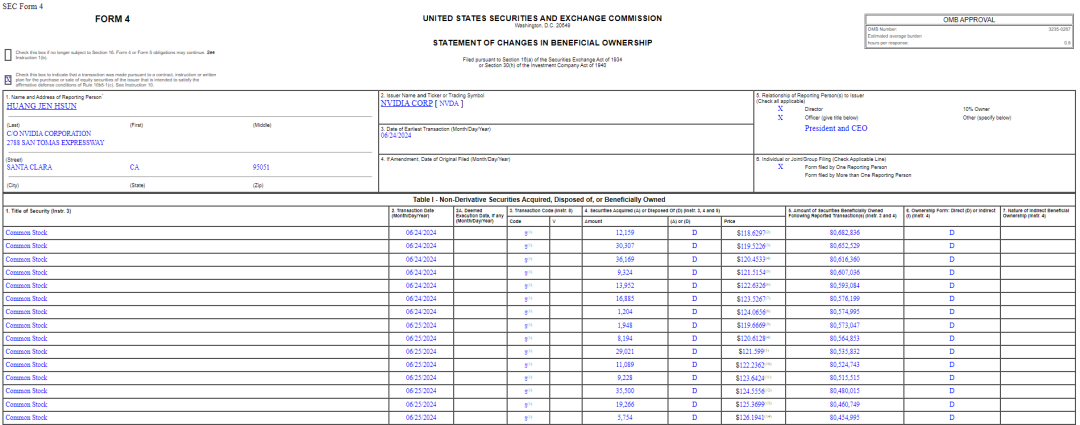Click the OMB Number 3235-0287 value

click(1059, 29)
